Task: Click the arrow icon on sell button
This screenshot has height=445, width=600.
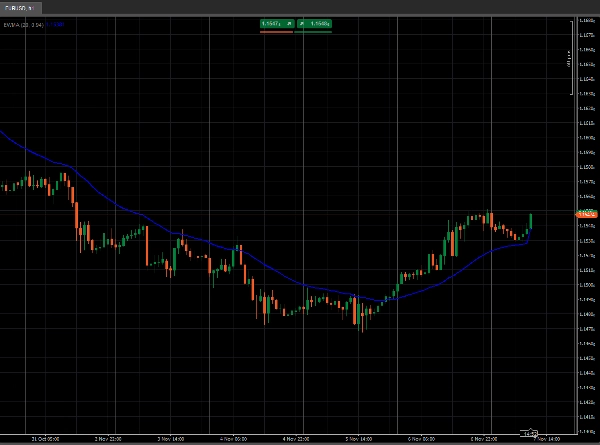Action: tap(289, 22)
